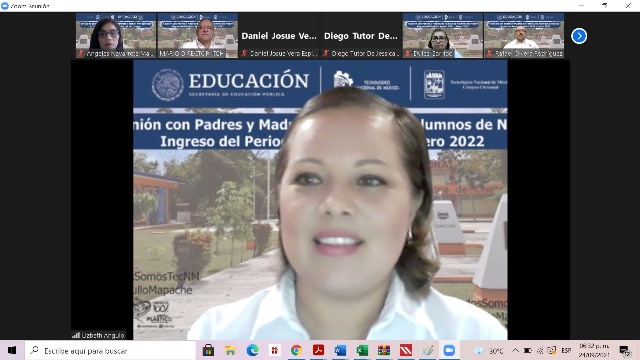Check the battery status icon
Screen dimensions: 640x360
pyautogui.click(x=527, y=351)
